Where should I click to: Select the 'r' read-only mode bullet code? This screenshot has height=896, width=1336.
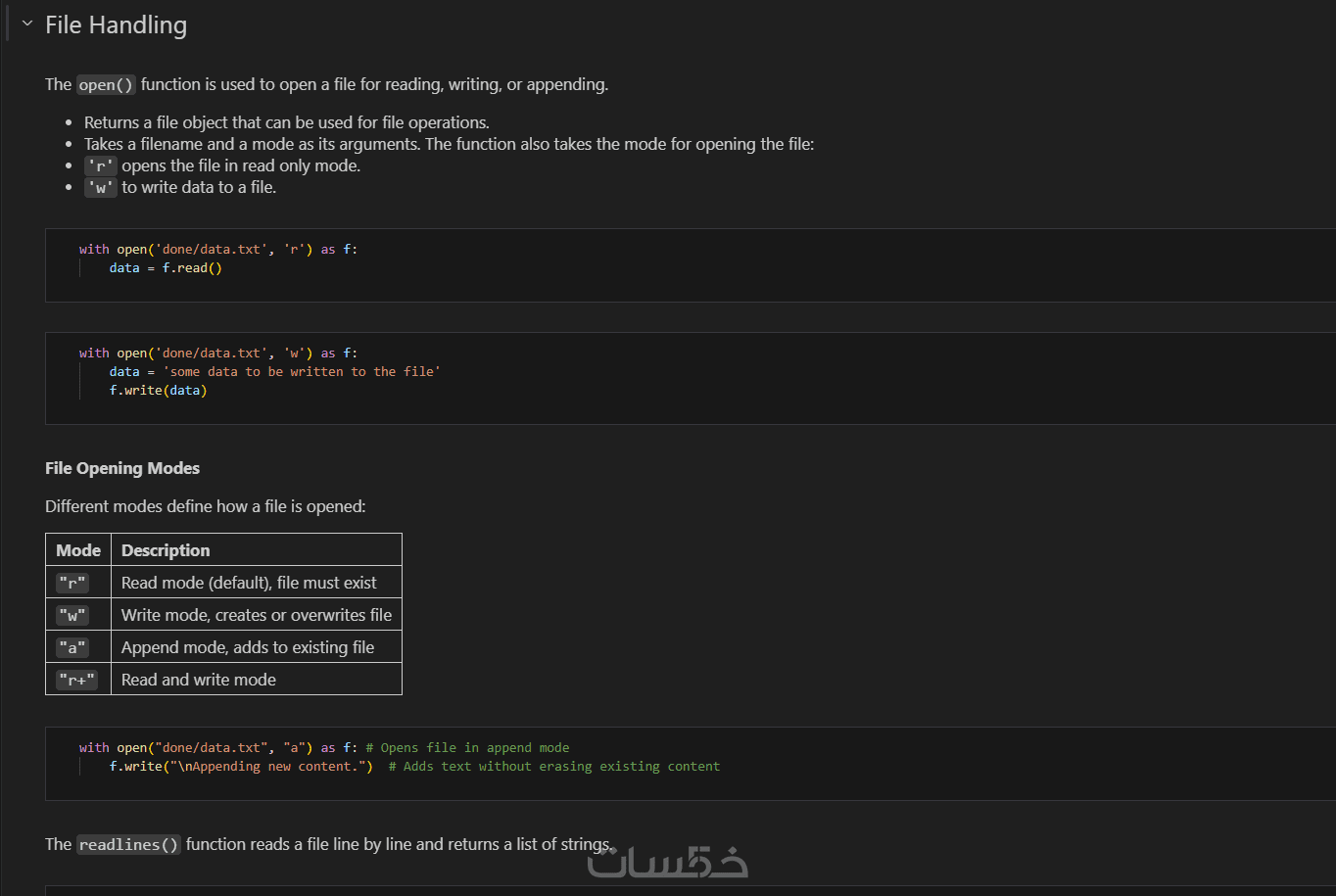(x=100, y=166)
